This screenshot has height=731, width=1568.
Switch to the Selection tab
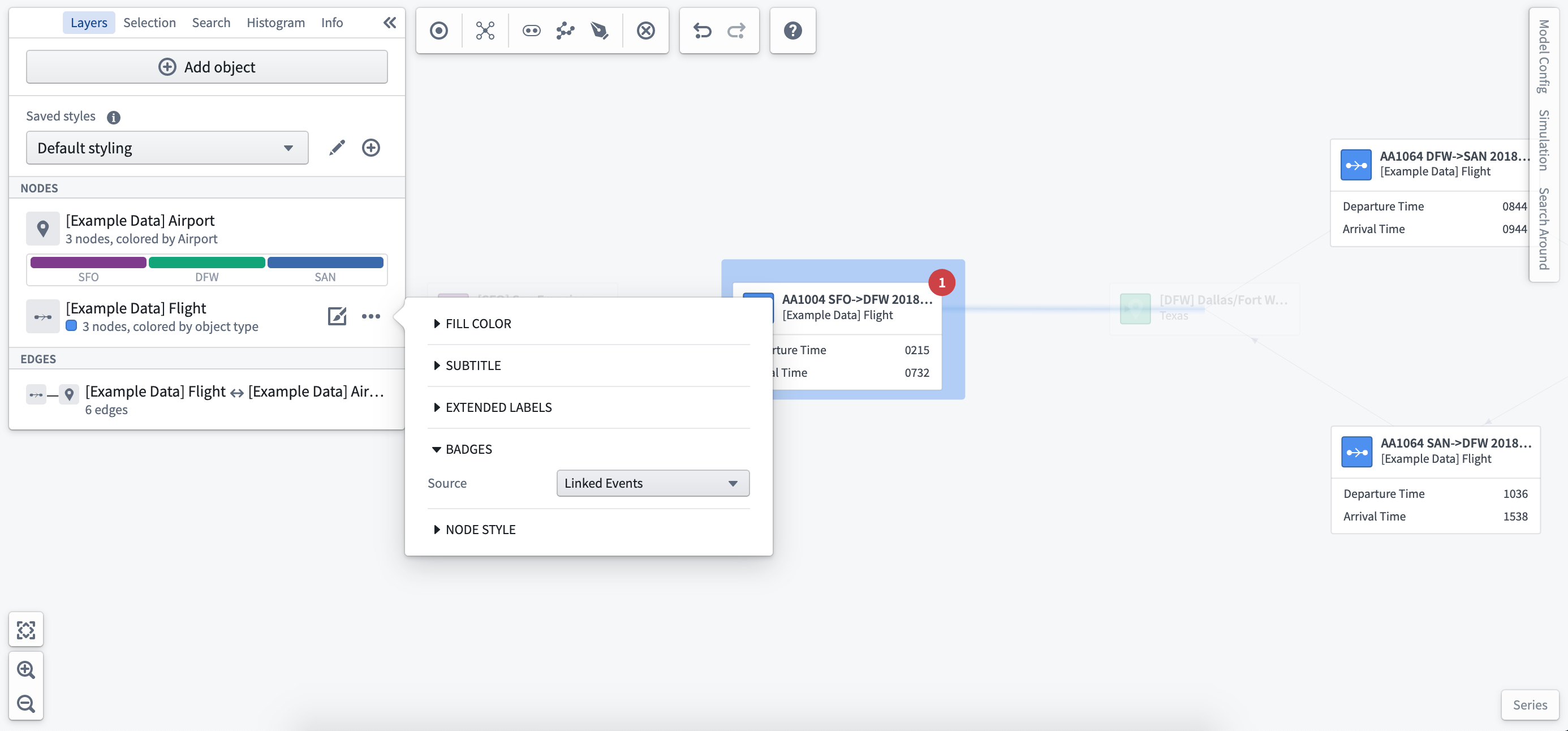(149, 23)
